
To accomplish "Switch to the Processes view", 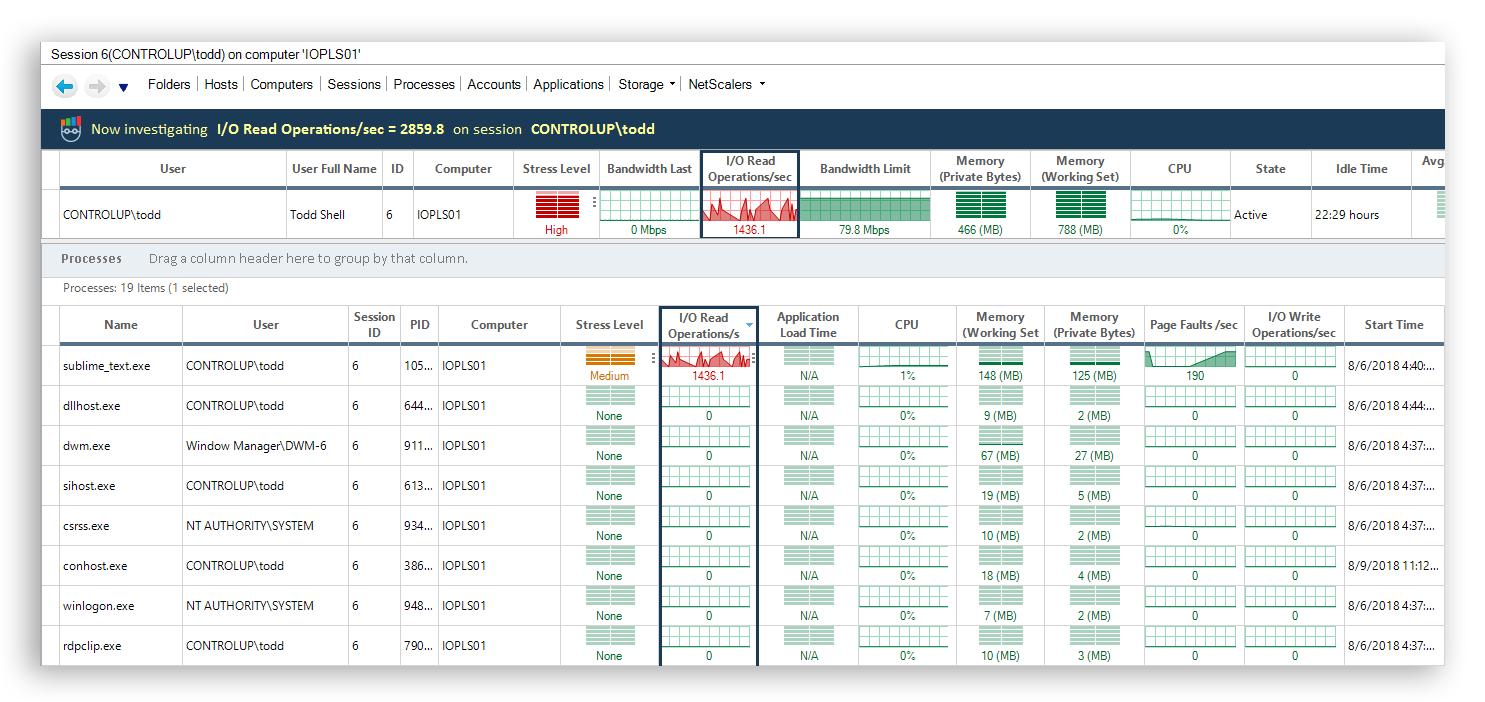I will click(x=424, y=85).
